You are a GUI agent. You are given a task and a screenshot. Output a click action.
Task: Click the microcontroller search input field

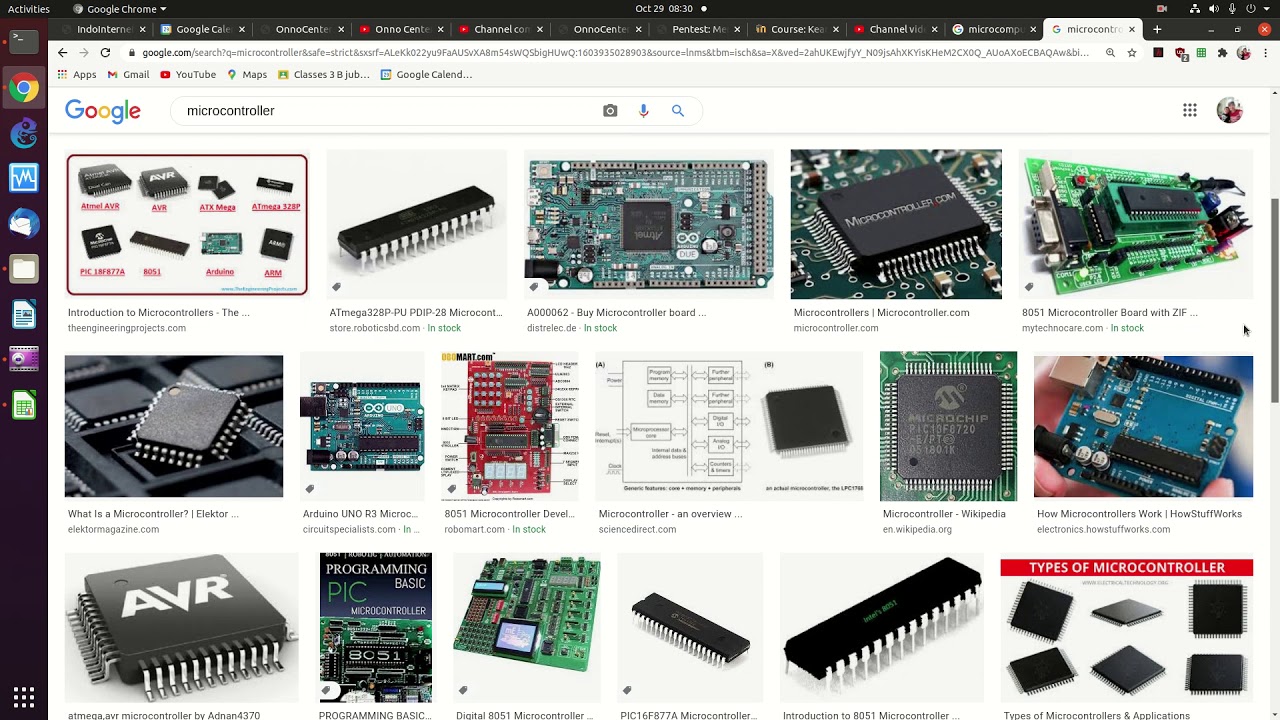pyautogui.click(x=385, y=111)
